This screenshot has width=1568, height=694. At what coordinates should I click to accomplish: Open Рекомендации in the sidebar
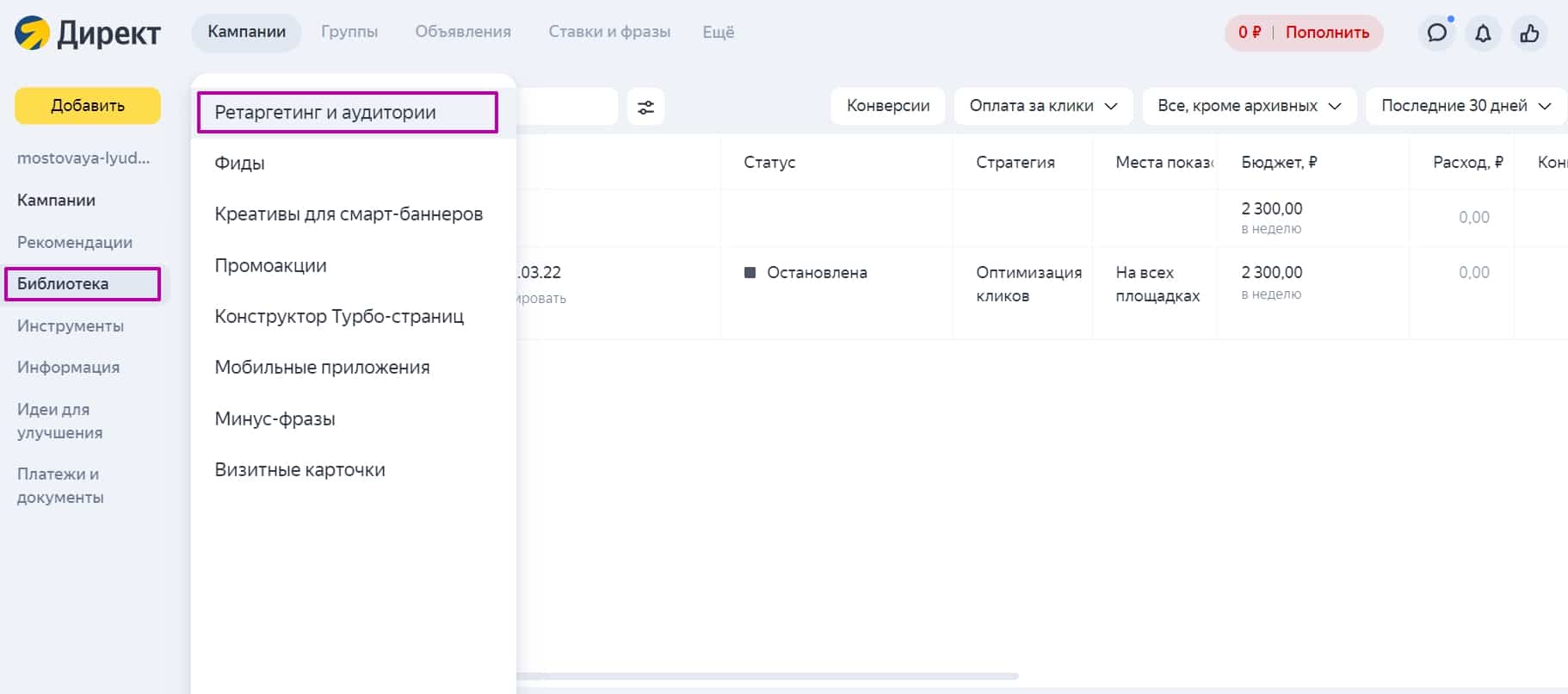(75, 242)
